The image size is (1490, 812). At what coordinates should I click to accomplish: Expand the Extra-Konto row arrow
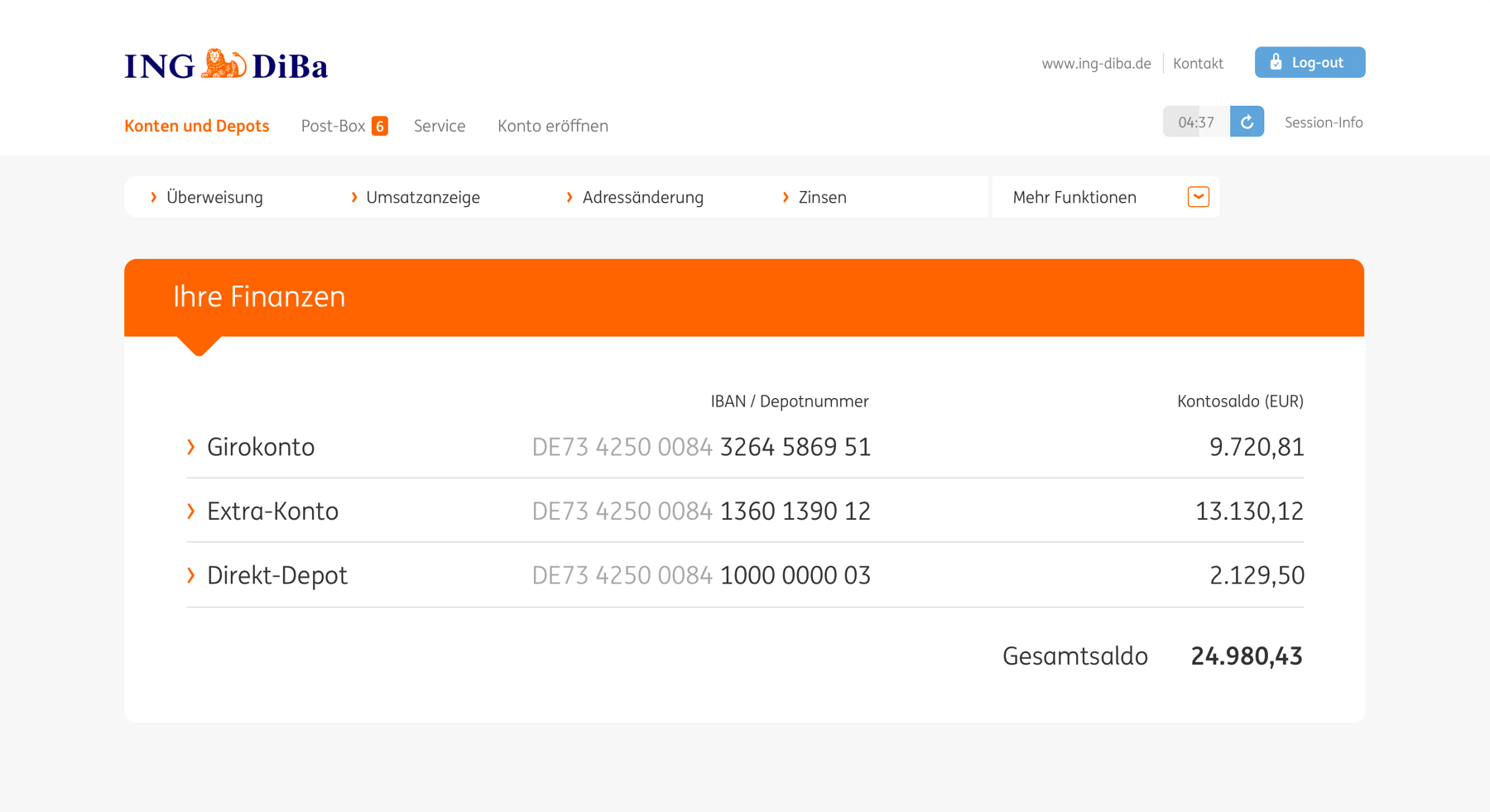[x=191, y=512]
